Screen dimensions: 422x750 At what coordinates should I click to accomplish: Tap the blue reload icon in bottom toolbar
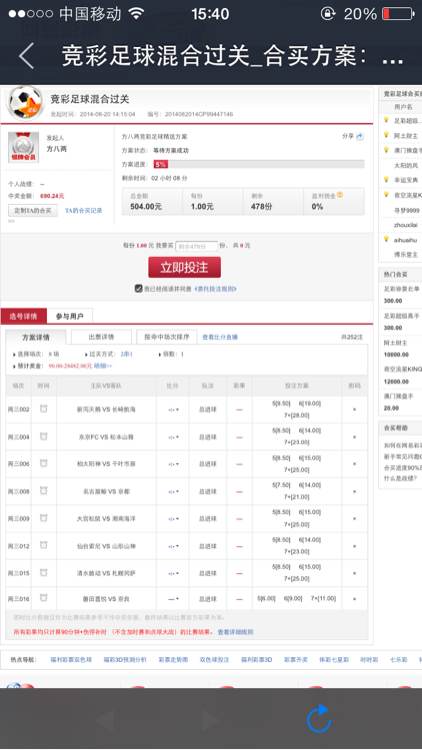pyautogui.click(x=319, y=718)
